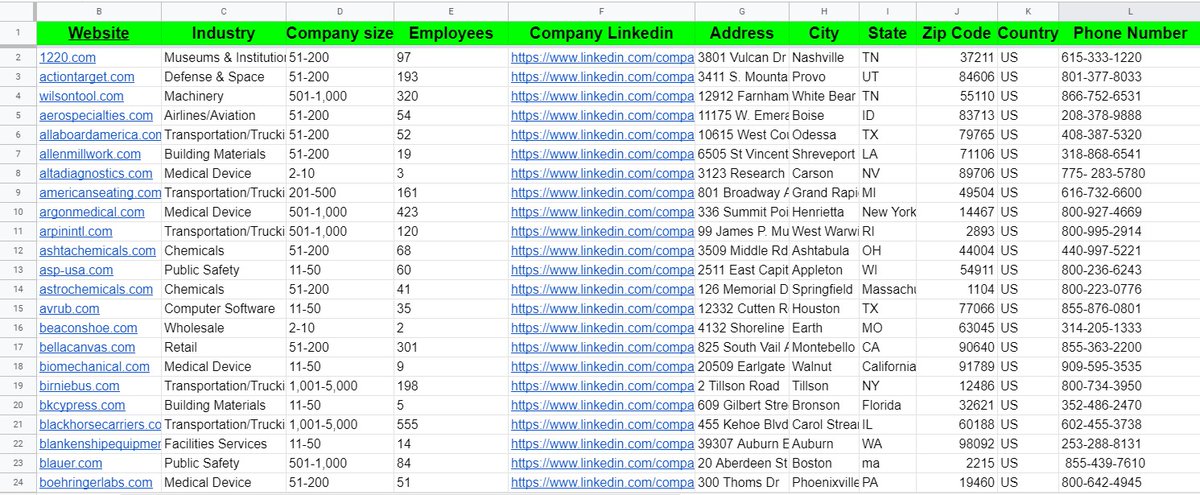Select phone number 314-205-1333

tap(1129, 328)
